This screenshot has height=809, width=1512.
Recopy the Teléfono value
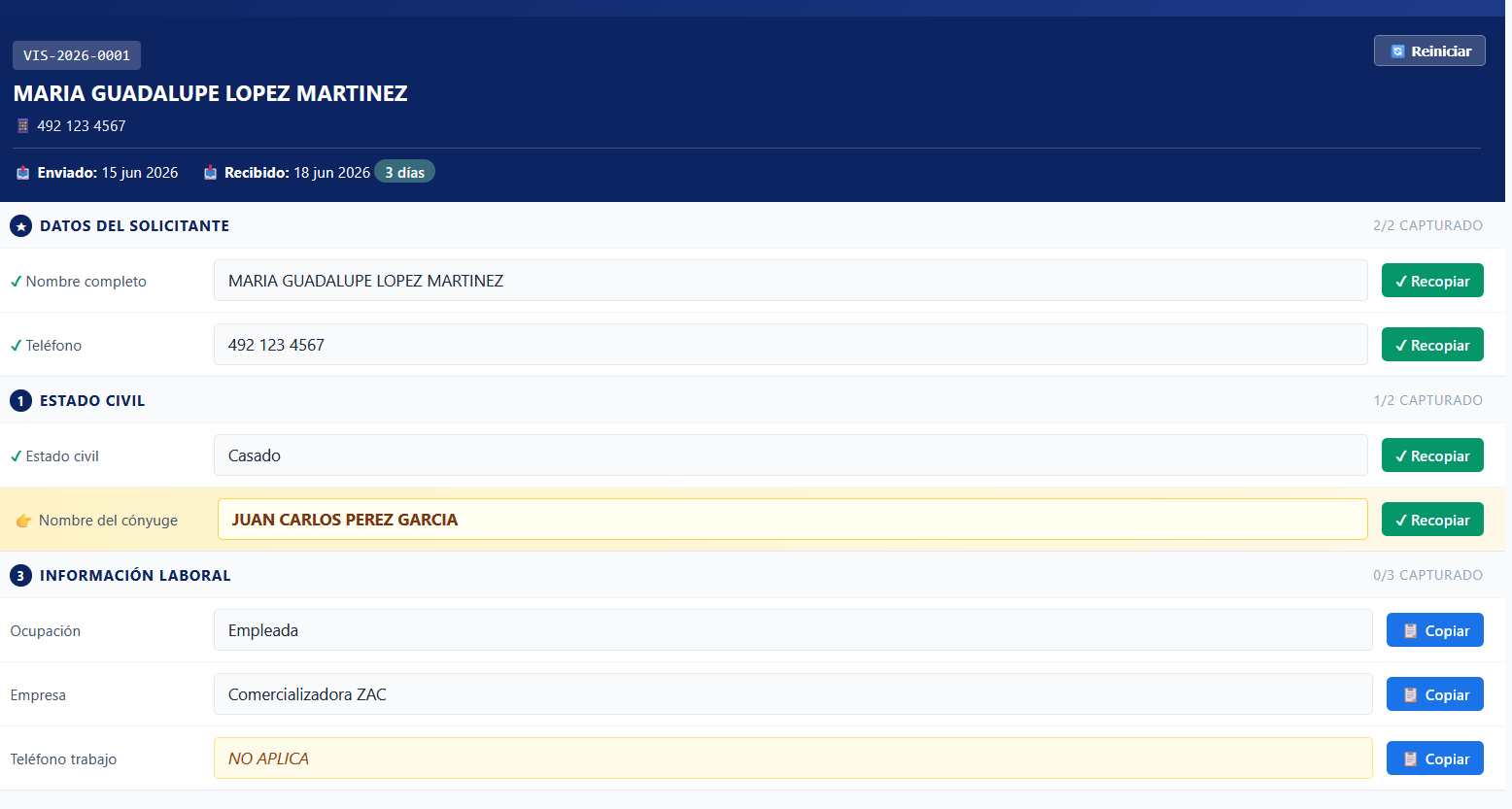[1432, 345]
